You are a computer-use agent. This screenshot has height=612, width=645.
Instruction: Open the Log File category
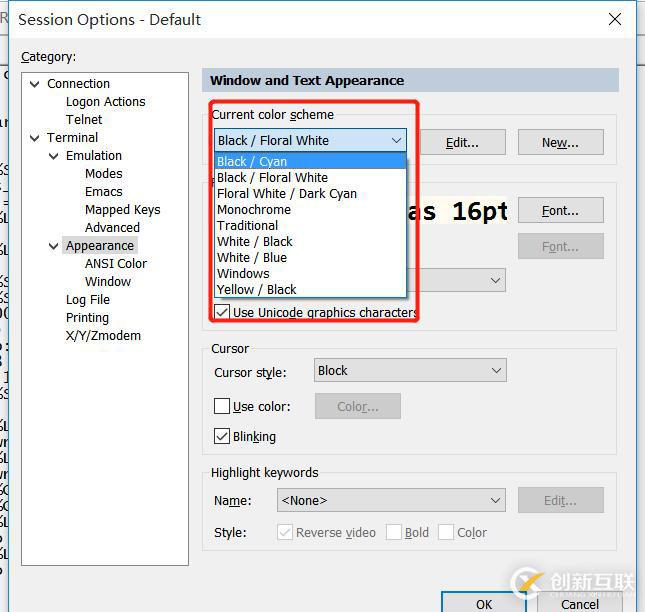pyautogui.click(x=88, y=300)
